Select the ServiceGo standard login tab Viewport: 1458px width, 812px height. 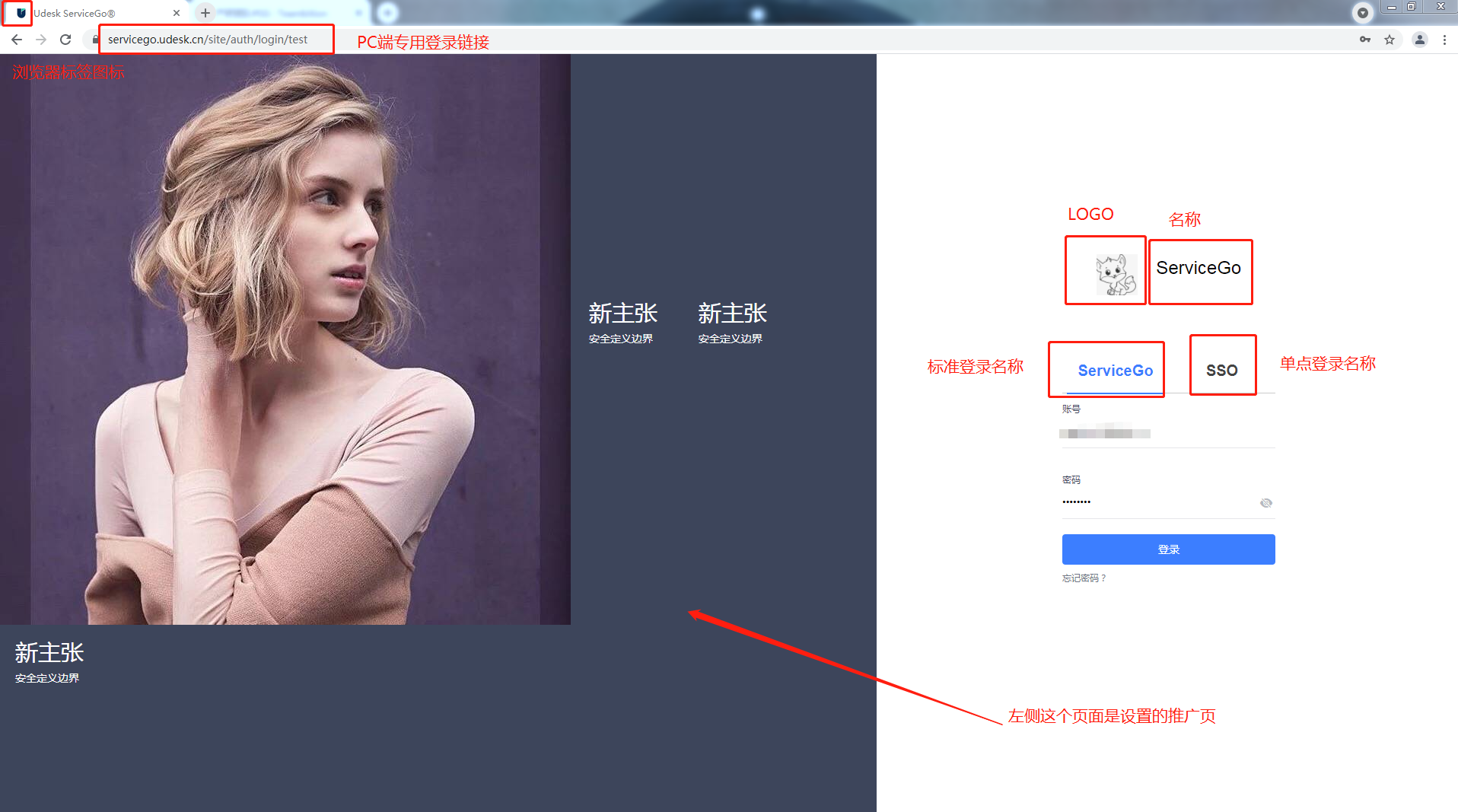coord(1115,371)
